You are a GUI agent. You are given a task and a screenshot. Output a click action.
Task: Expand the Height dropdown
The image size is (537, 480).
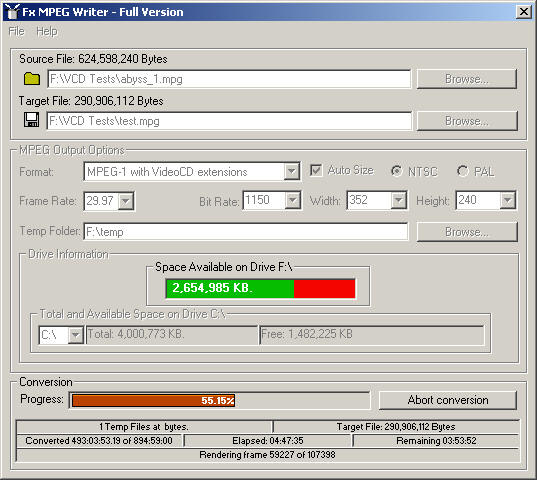[507, 200]
